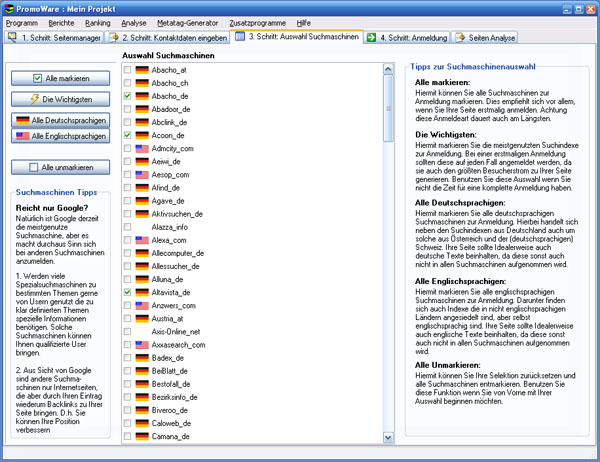
Task: Click the Kontaktdaten eingeben tab icon
Action: pos(114,37)
